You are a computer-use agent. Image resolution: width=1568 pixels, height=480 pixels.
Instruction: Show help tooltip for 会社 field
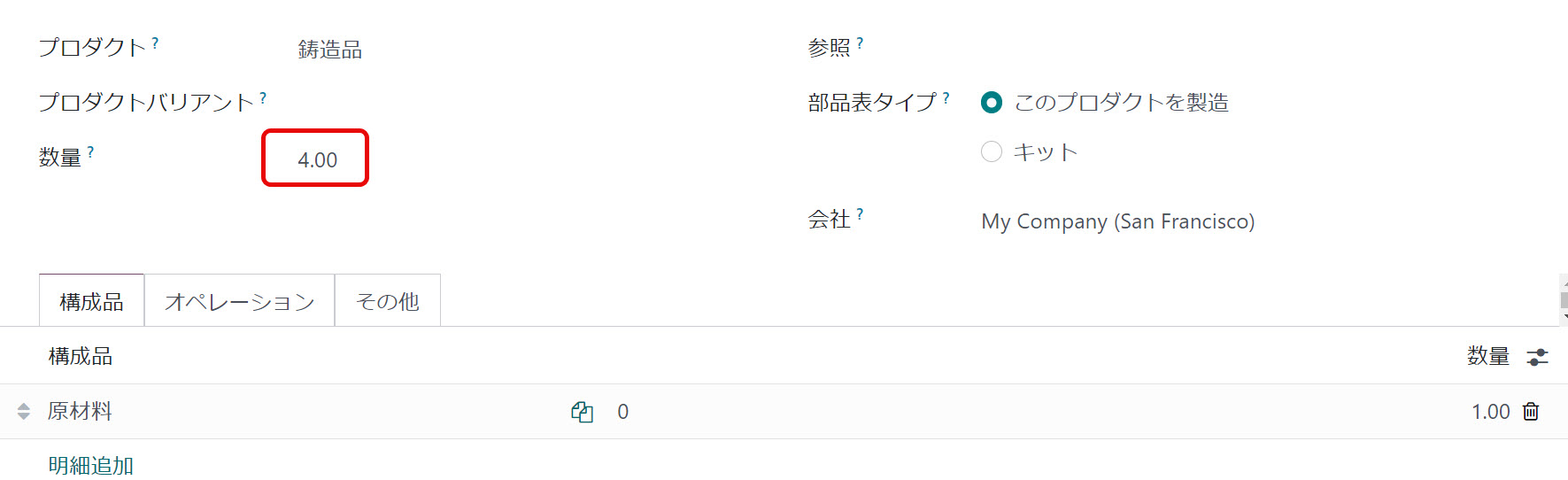coord(860,214)
